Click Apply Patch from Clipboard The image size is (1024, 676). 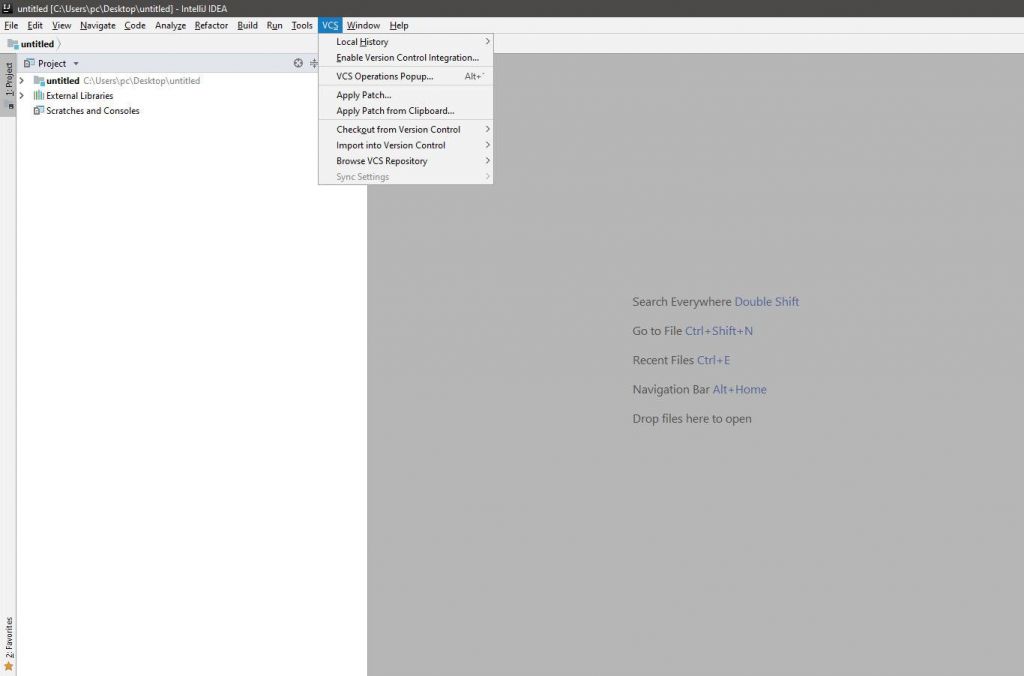(395, 111)
